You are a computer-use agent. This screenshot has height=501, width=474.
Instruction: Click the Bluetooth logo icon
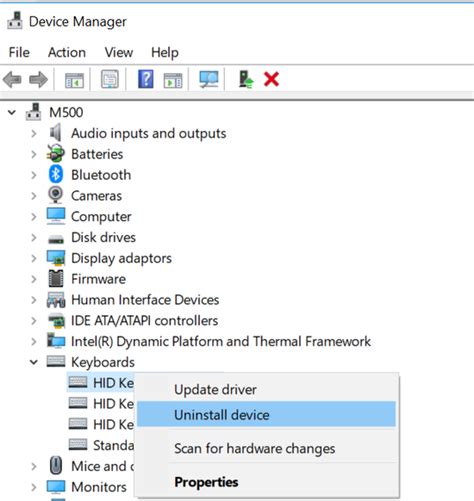pyautogui.click(x=56, y=174)
